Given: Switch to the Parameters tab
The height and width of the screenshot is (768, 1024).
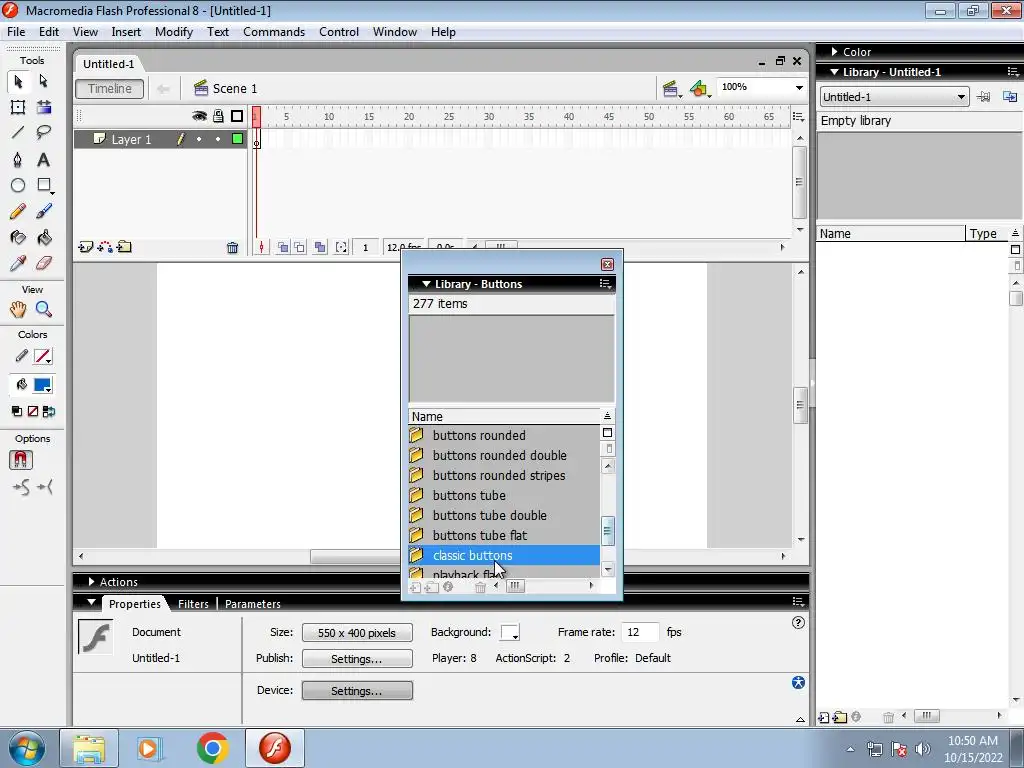Looking at the screenshot, I should coord(253,604).
